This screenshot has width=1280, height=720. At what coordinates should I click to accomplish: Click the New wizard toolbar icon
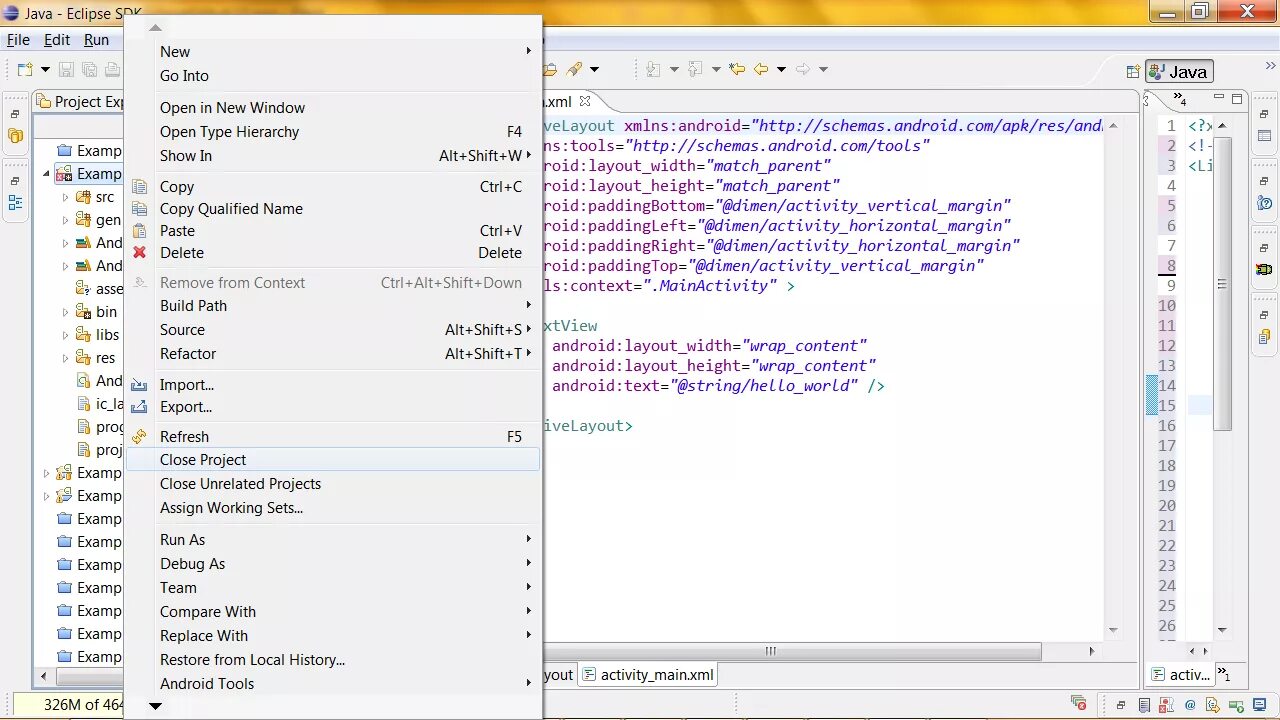click(x=25, y=69)
